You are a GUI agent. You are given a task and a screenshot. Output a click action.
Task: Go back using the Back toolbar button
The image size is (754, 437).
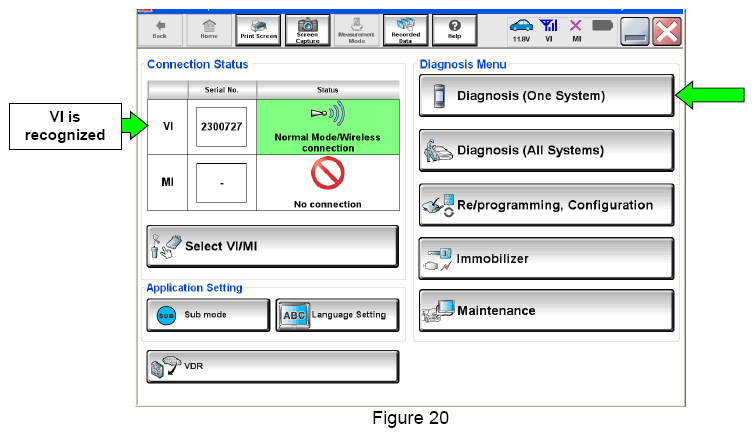coord(160,30)
